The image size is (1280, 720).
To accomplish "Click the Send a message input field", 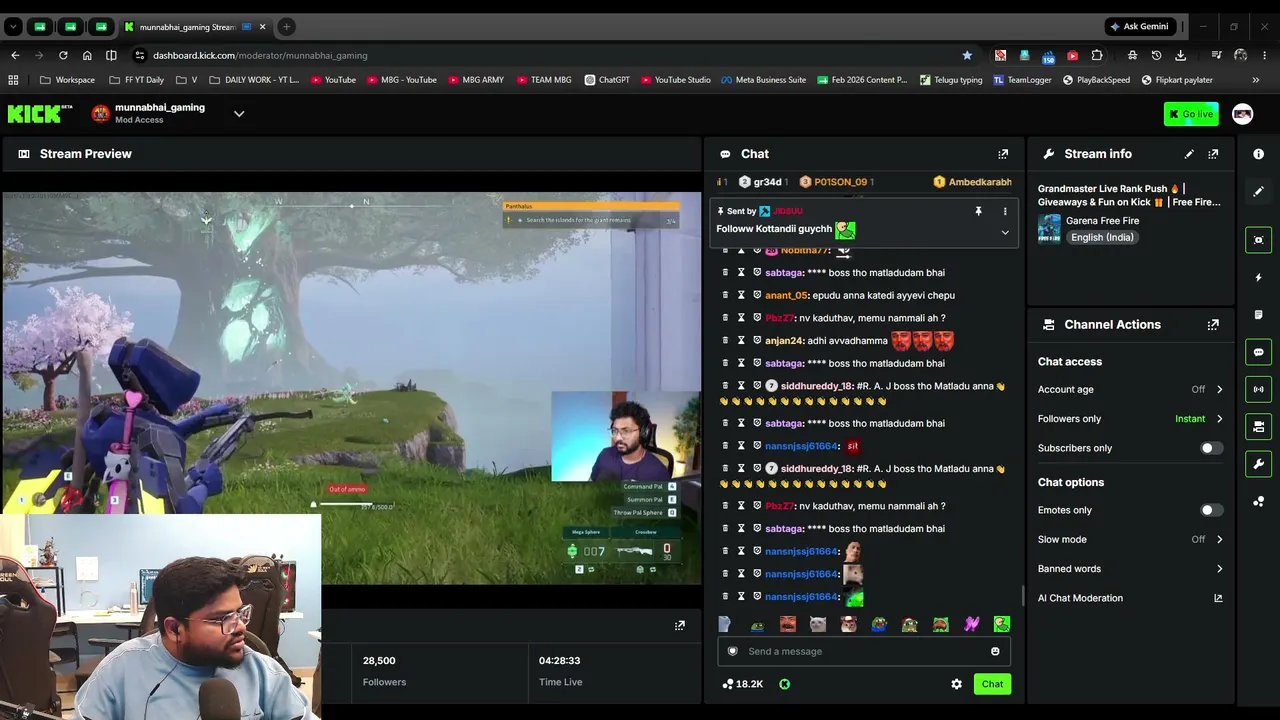I will (864, 652).
